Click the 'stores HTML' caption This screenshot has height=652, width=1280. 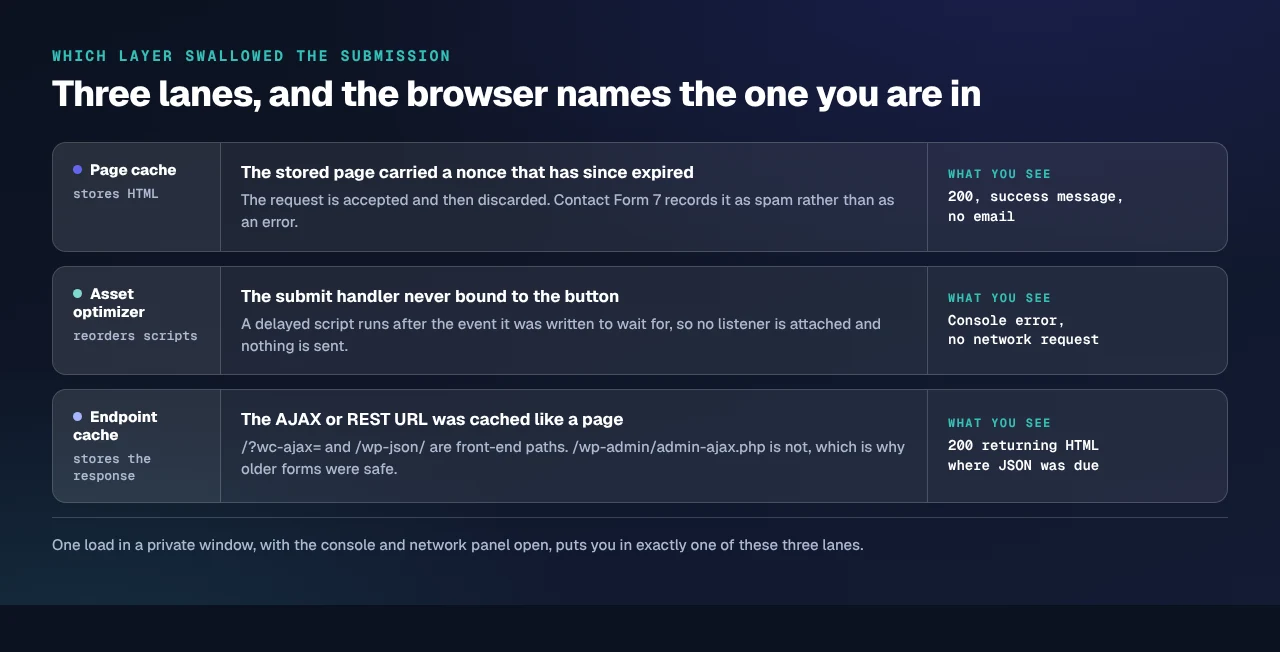pyautogui.click(x=116, y=194)
